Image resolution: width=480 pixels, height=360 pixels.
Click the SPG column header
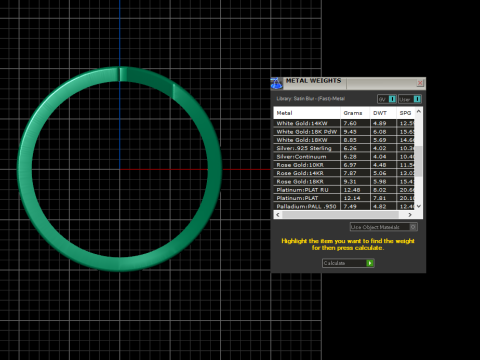coord(405,113)
